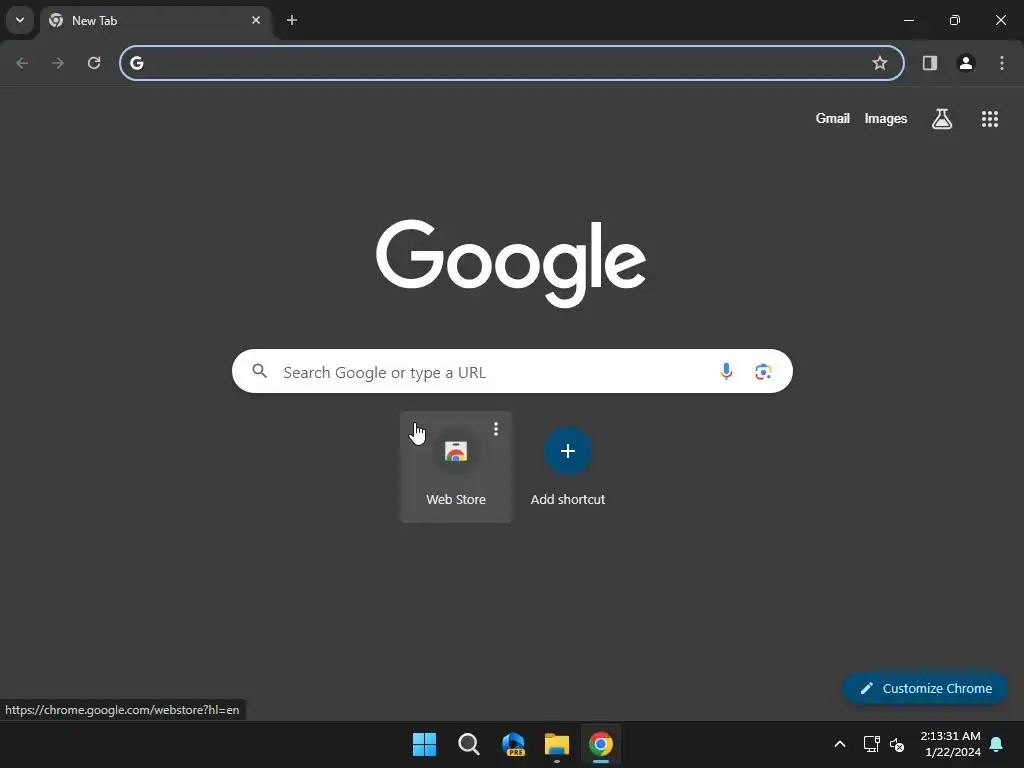Screen dimensions: 1024x768
Task: Click the browser back arrow
Action: click(22, 63)
